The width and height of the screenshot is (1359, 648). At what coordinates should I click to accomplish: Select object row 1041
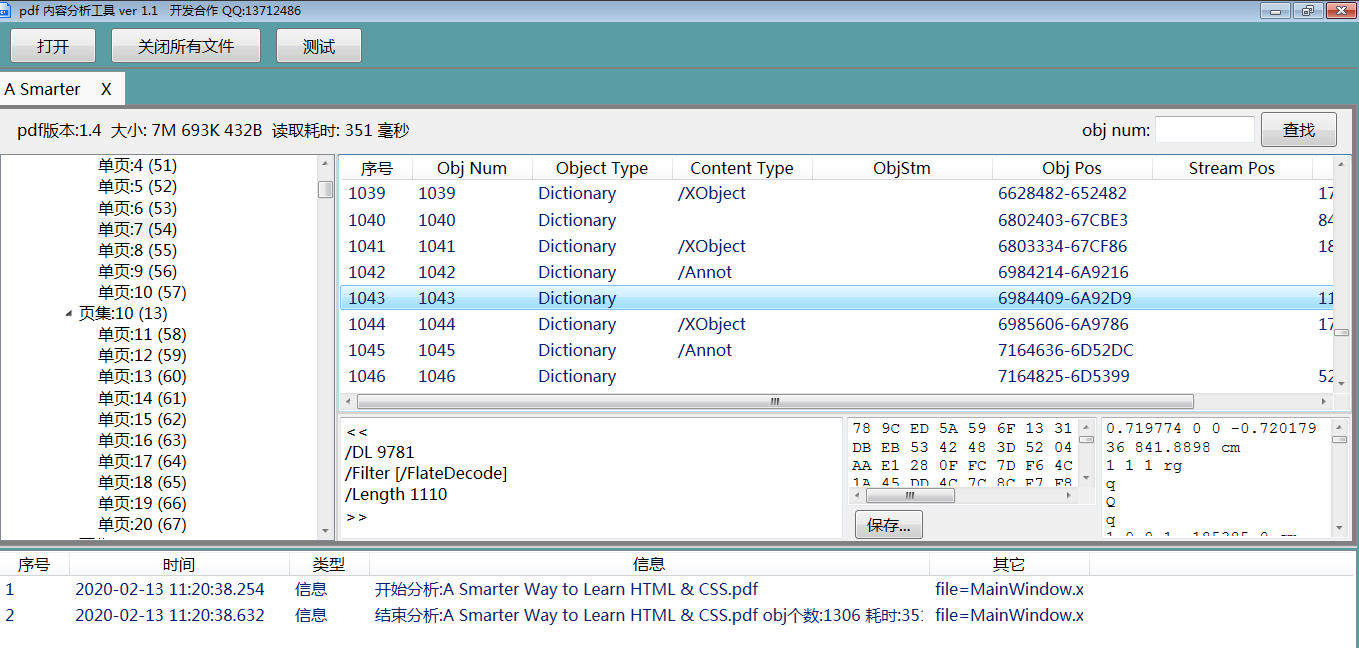(x=836, y=246)
